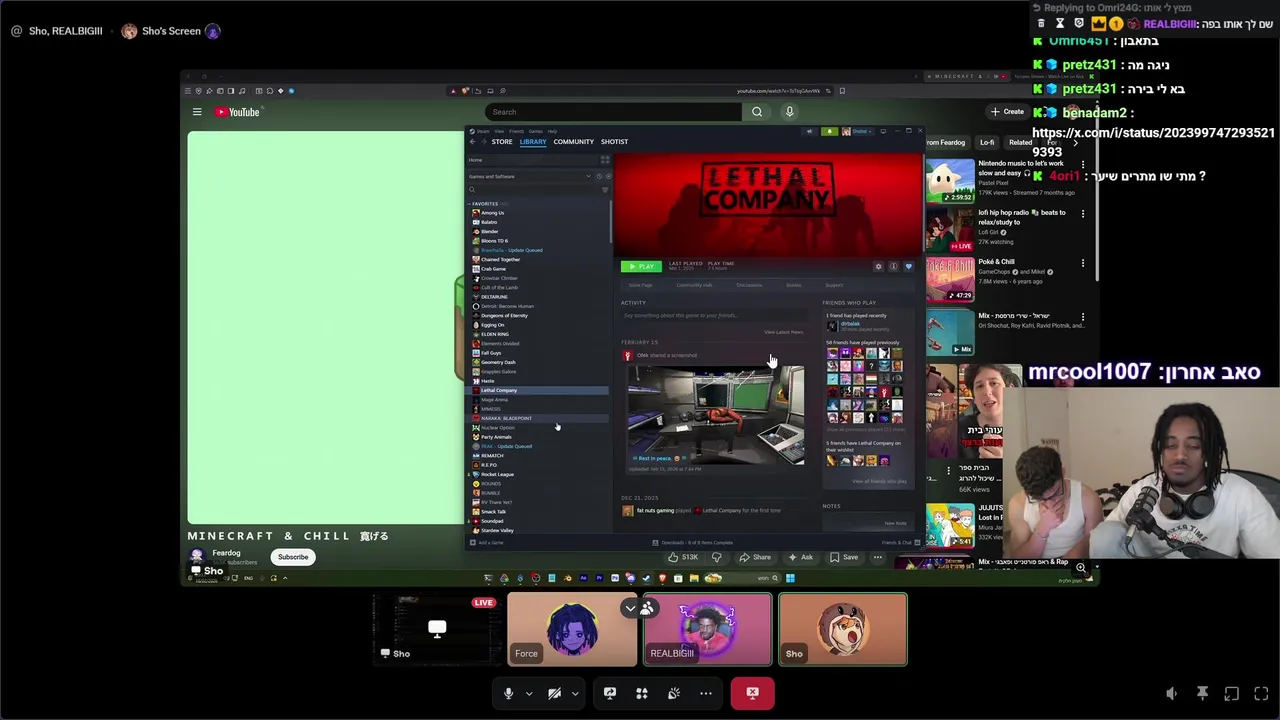
Task: Click YouTube search magnifier button
Action: pos(757,112)
